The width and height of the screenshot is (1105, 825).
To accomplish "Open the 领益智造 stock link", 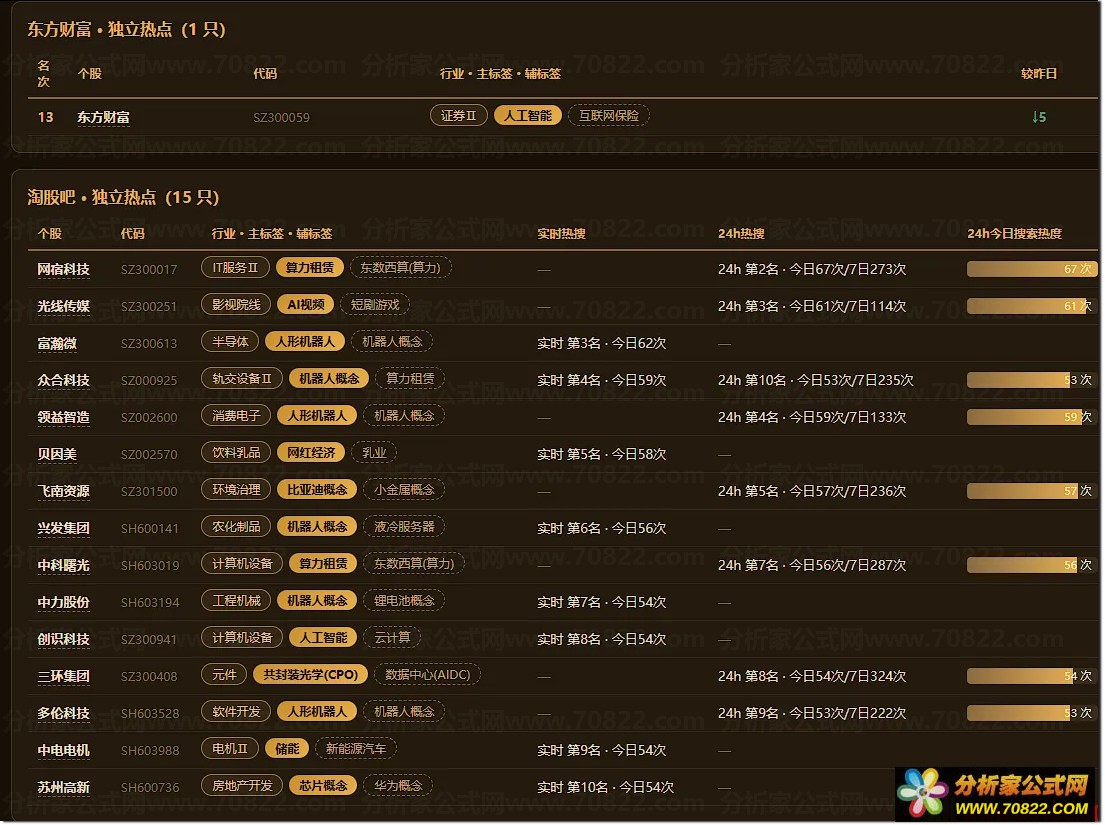I will click(63, 417).
